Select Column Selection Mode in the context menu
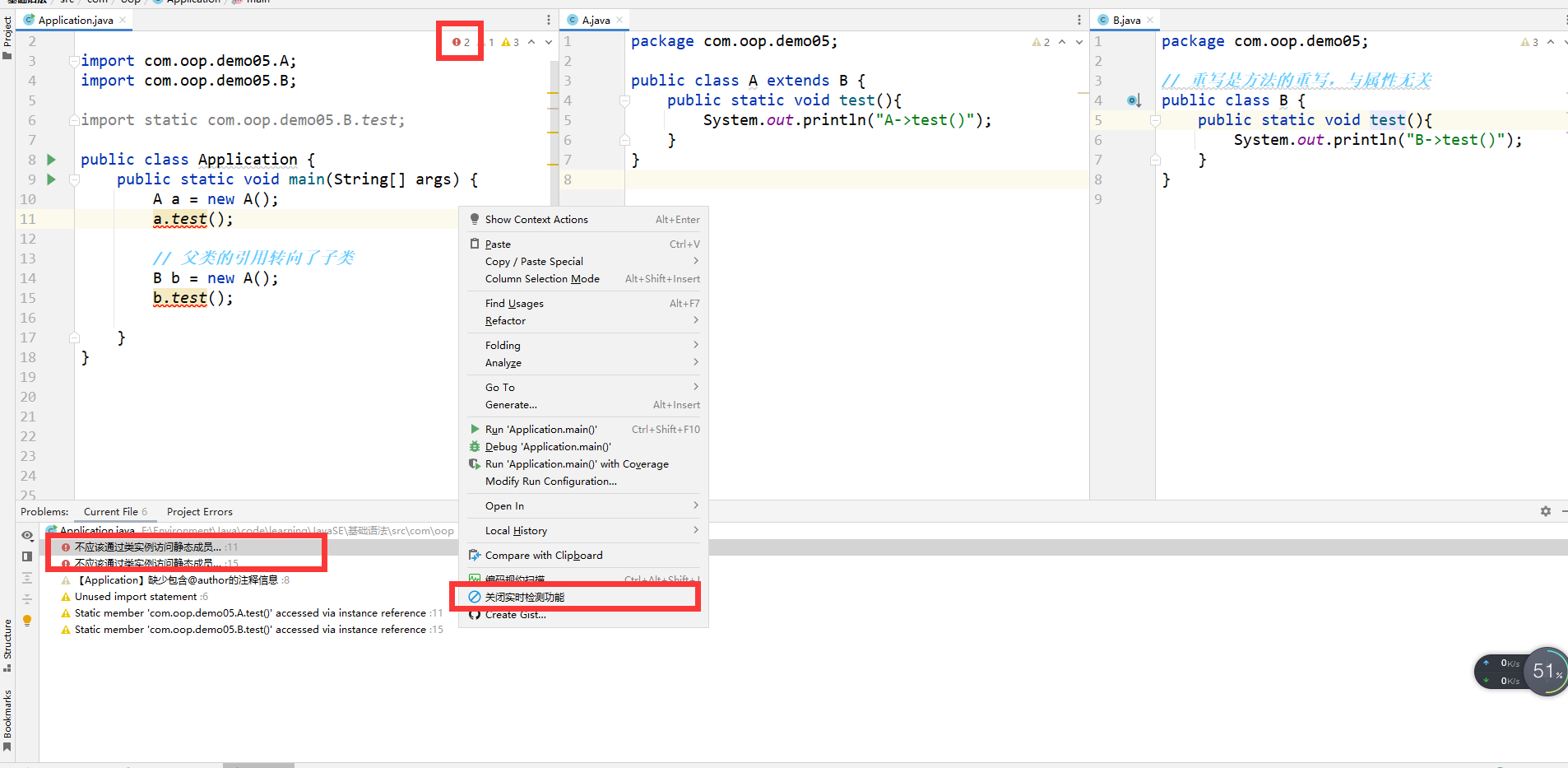The height and width of the screenshot is (768, 1568). click(x=583, y=279)
